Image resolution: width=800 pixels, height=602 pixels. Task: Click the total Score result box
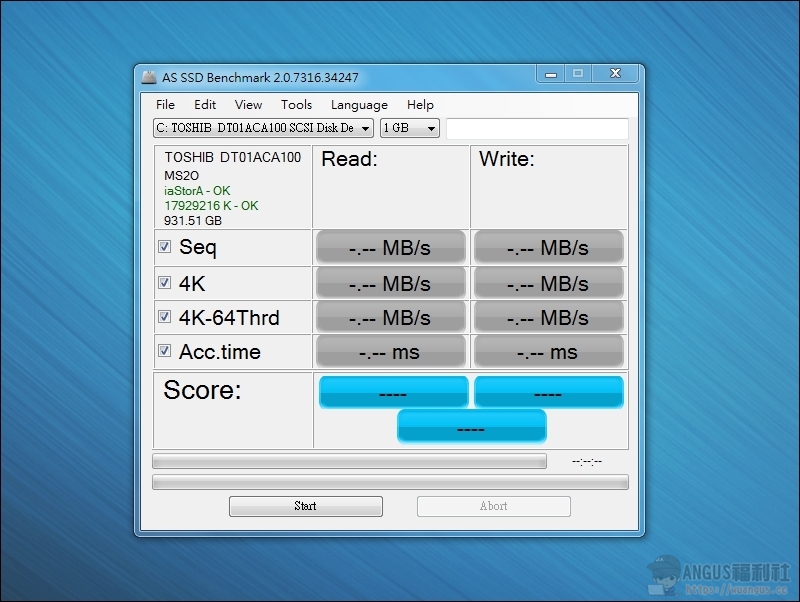471,427
